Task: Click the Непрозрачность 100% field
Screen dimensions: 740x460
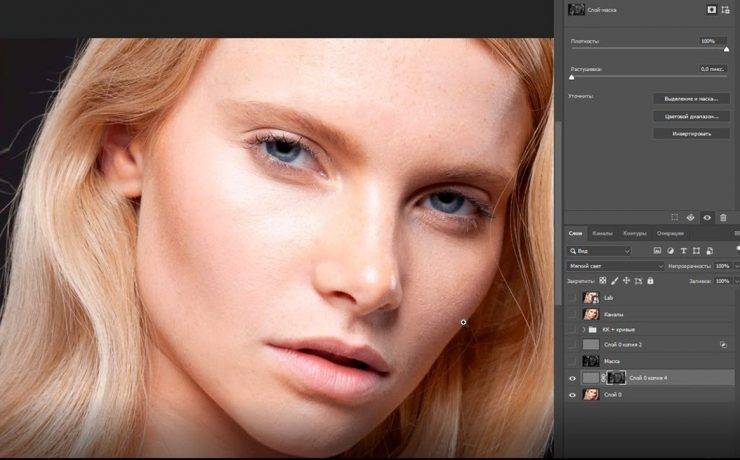Action: click(x=722, y=266)
